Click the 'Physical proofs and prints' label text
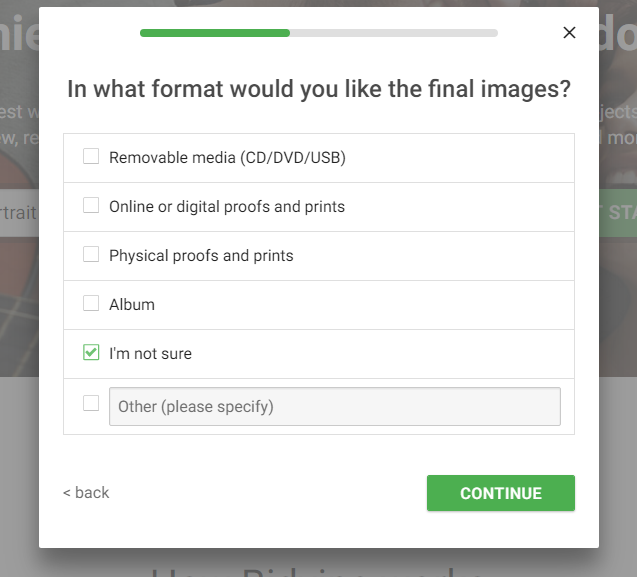 pos(201,256)
